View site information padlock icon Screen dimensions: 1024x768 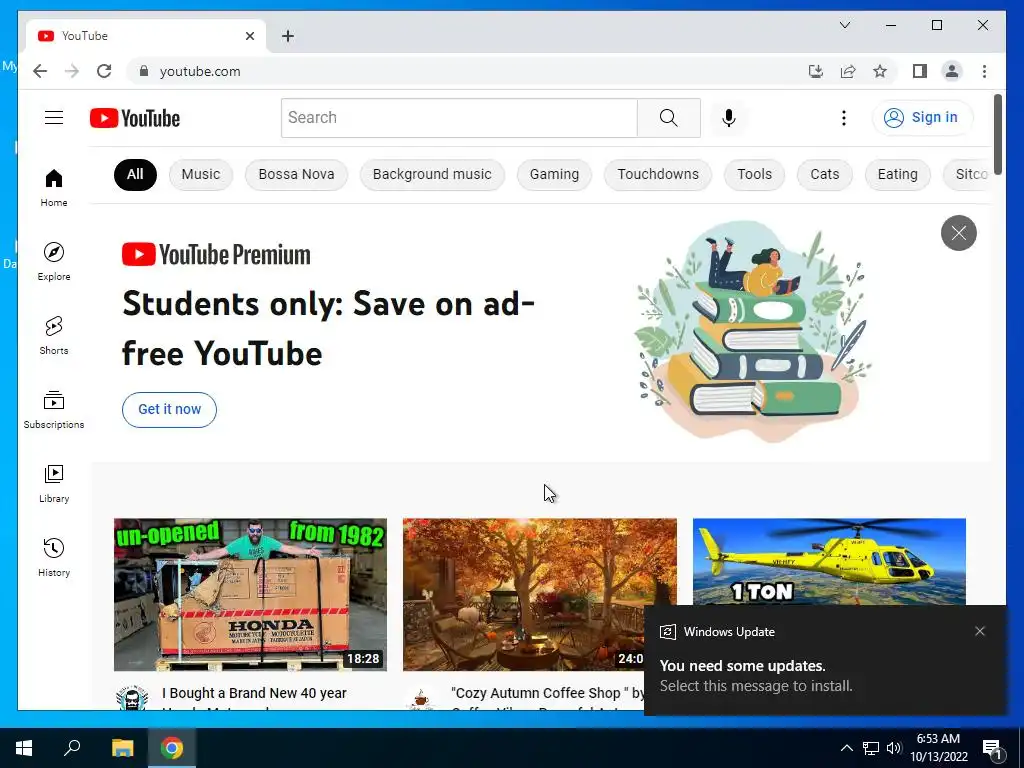pos(144,71)
